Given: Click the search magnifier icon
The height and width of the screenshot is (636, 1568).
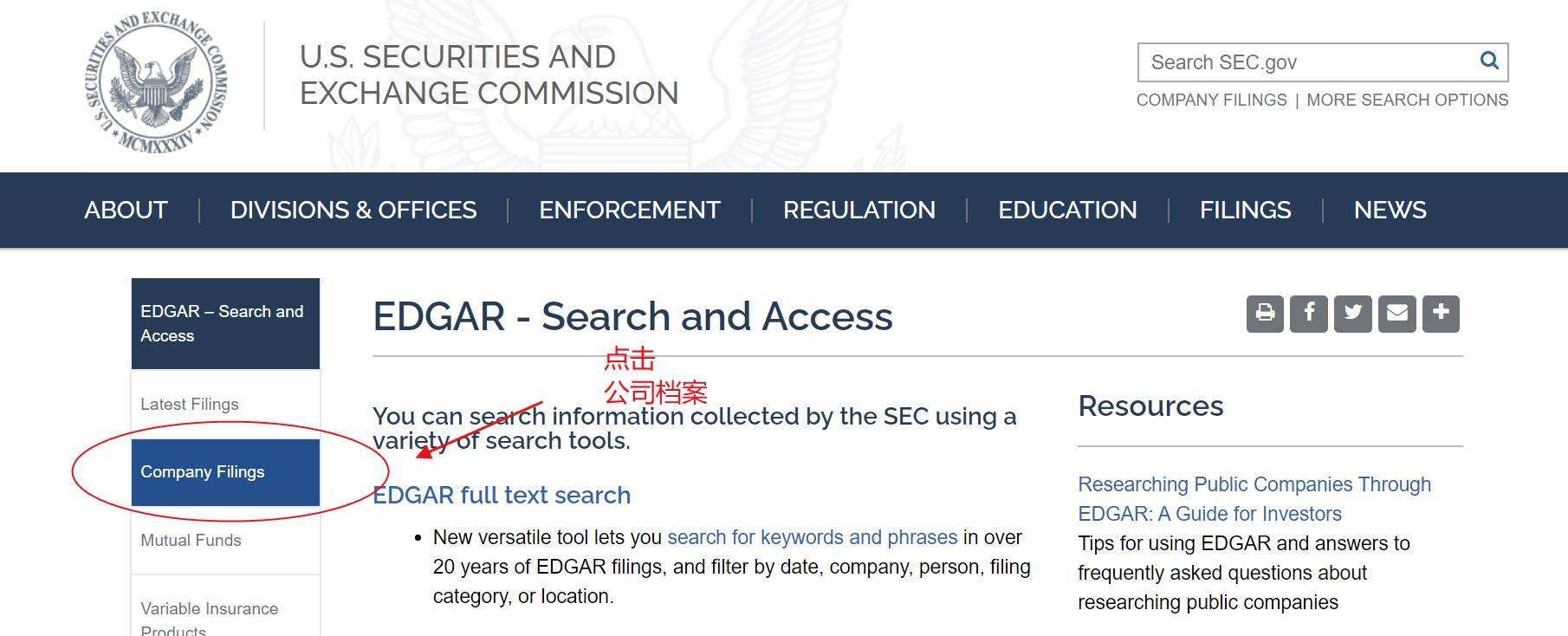Looking at the screenshot, I should point(1489,61).
